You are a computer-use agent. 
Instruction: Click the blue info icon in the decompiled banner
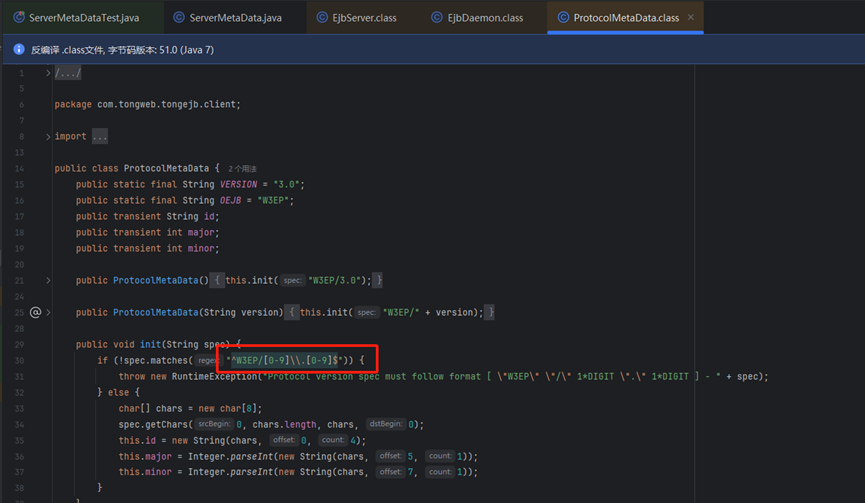19,49
